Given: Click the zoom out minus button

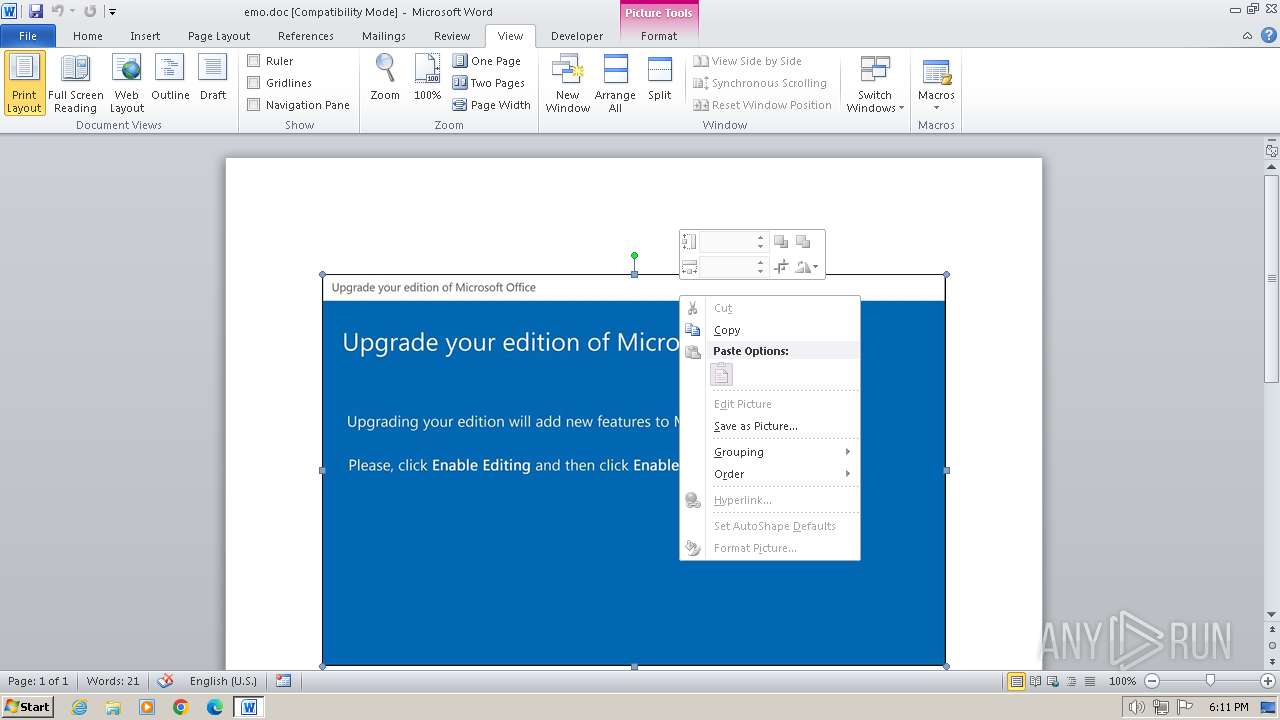Looking at the screenshot, I should coord(1152,681).
